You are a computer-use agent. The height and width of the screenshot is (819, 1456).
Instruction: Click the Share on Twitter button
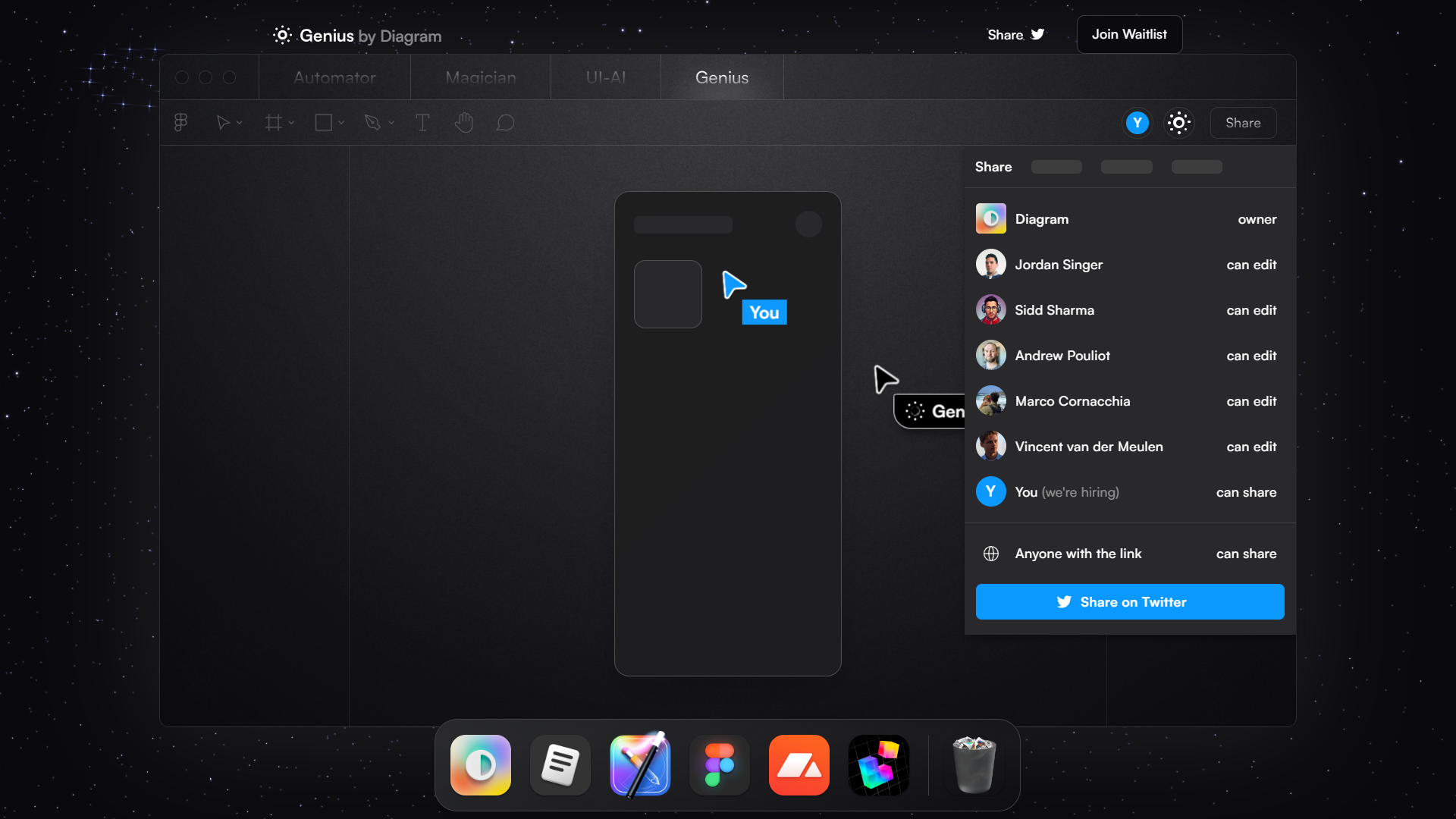1130,601
